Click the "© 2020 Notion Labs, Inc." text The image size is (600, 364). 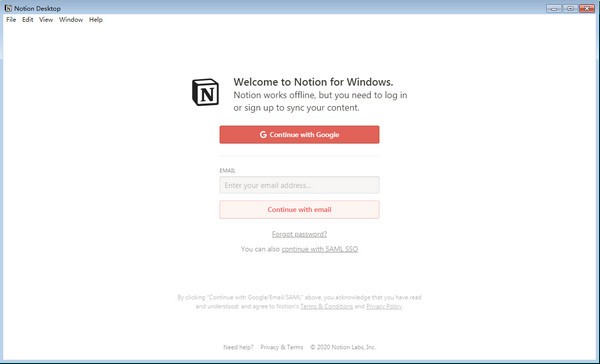pos(343,347)
